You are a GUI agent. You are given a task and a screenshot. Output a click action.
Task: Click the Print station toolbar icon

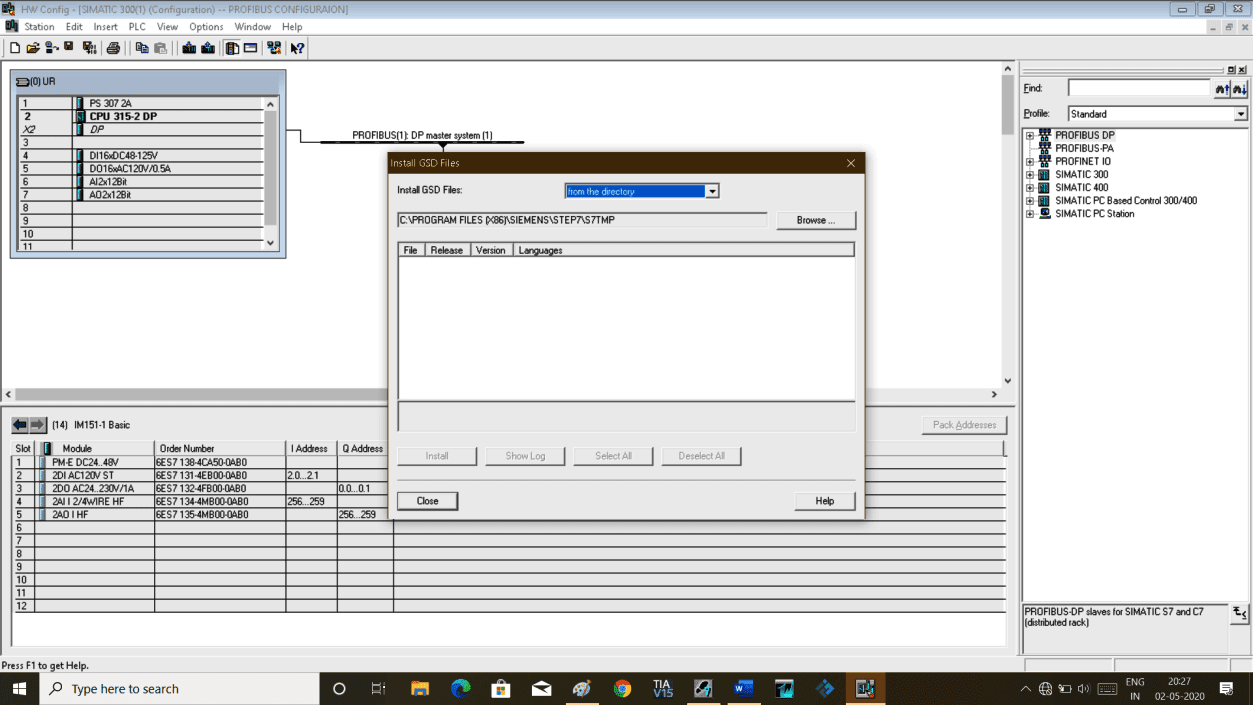pos(113,47)
